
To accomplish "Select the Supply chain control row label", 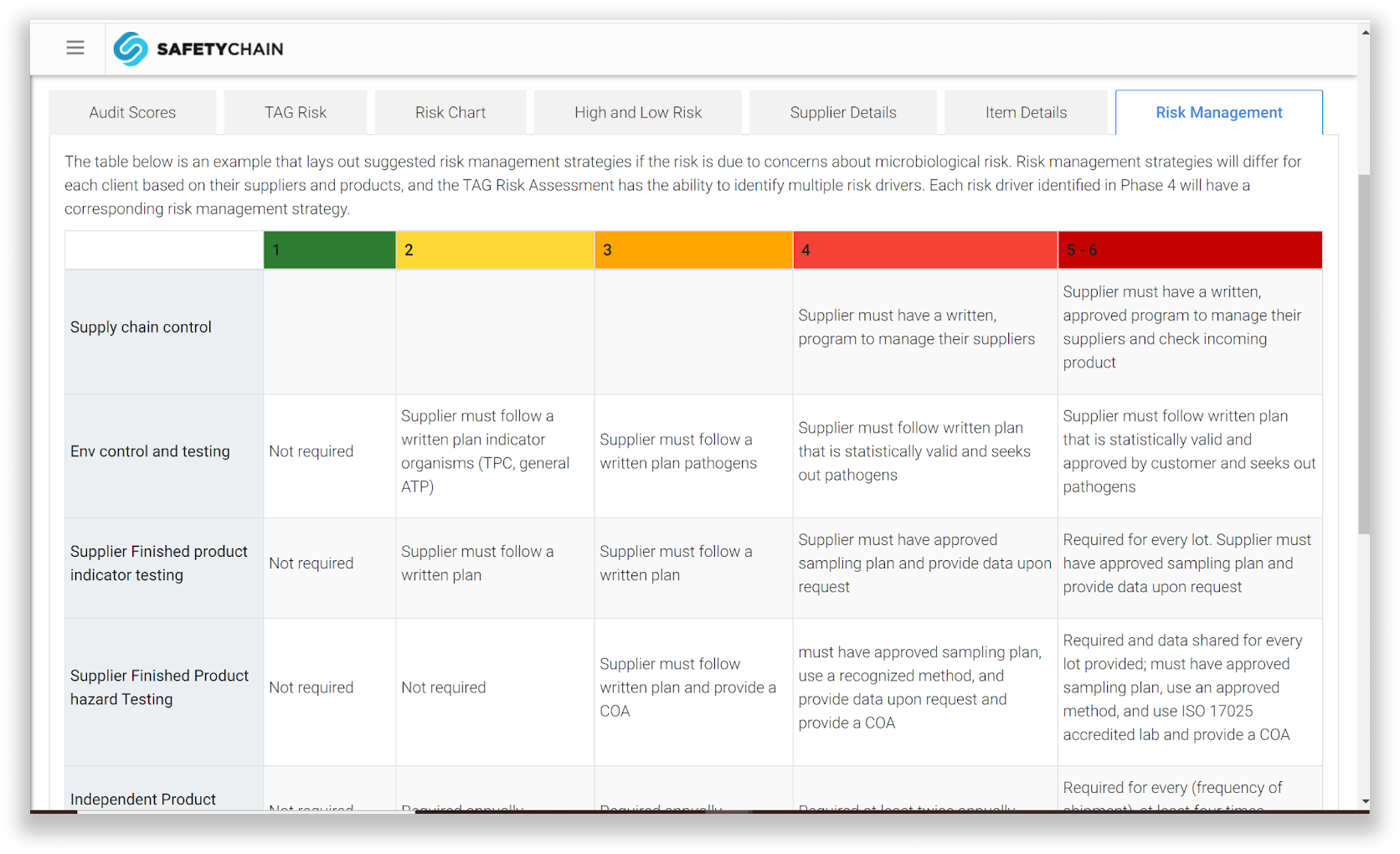I will [141, 327].
